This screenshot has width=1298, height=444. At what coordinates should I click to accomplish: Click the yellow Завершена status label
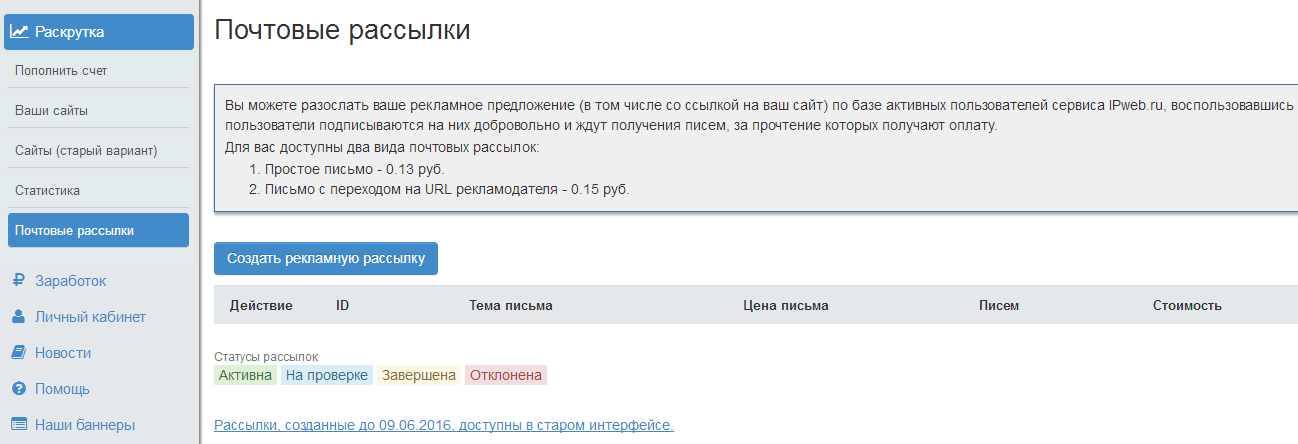417,376
